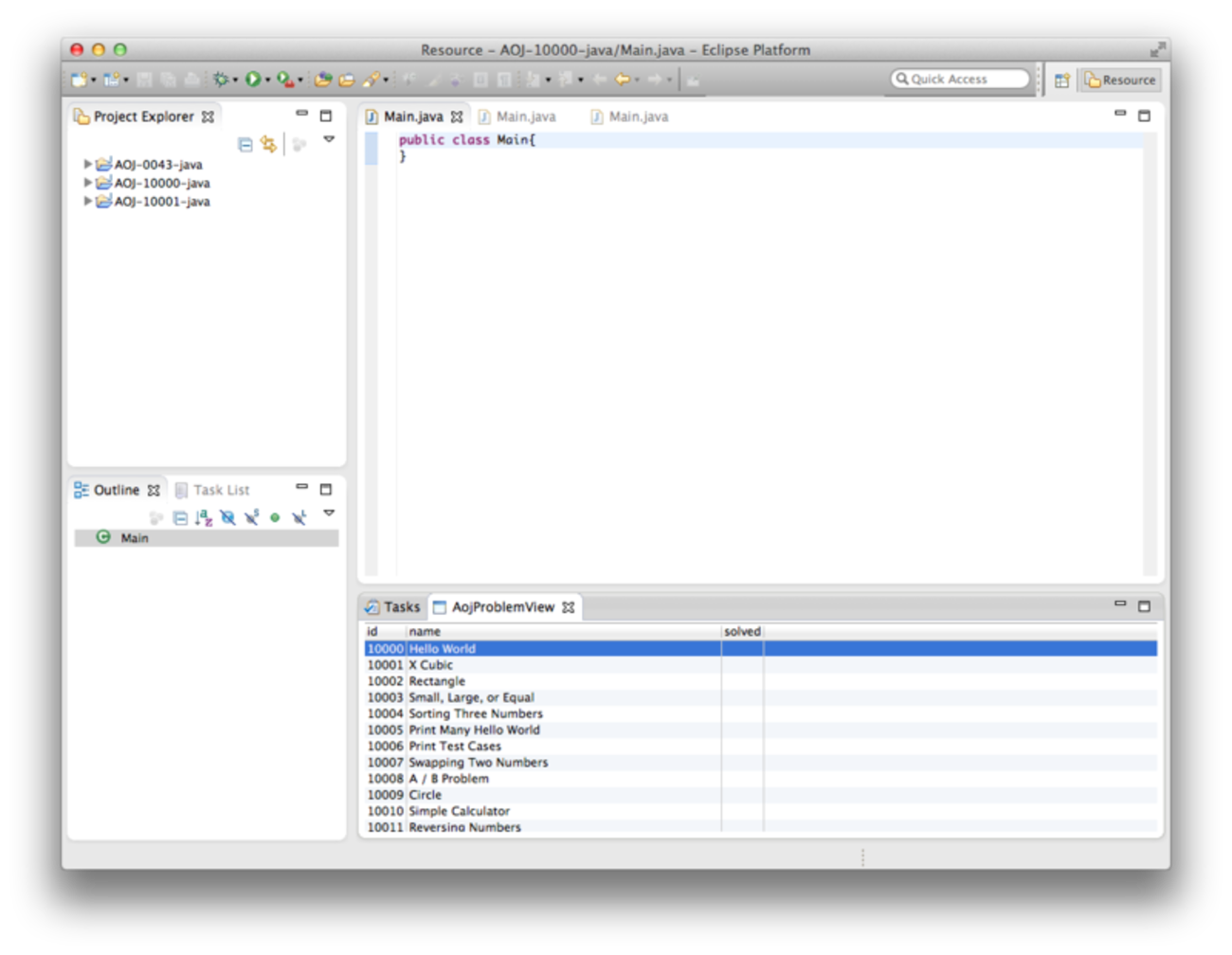The width and height of the screenshot is (1232, 955).
Task: Open Project Explorer view menu dropdown
Action: (329, 140)
